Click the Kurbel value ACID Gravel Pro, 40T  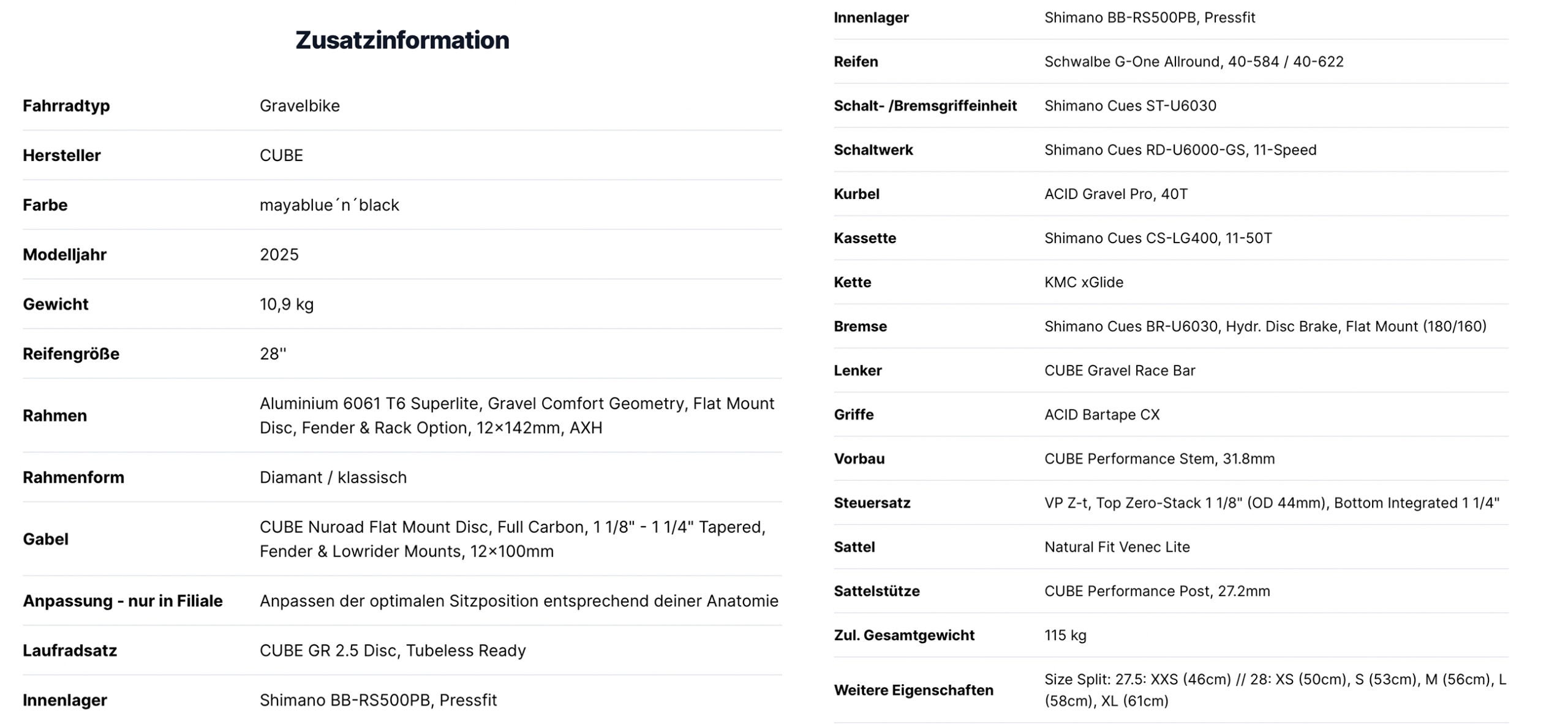point(1115,194)
